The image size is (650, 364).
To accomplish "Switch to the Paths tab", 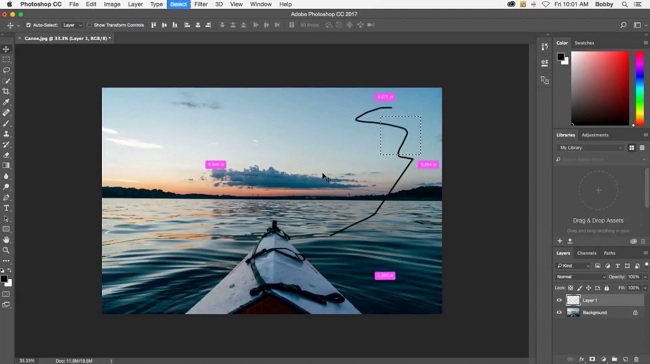I will click(x=609, y=253).
